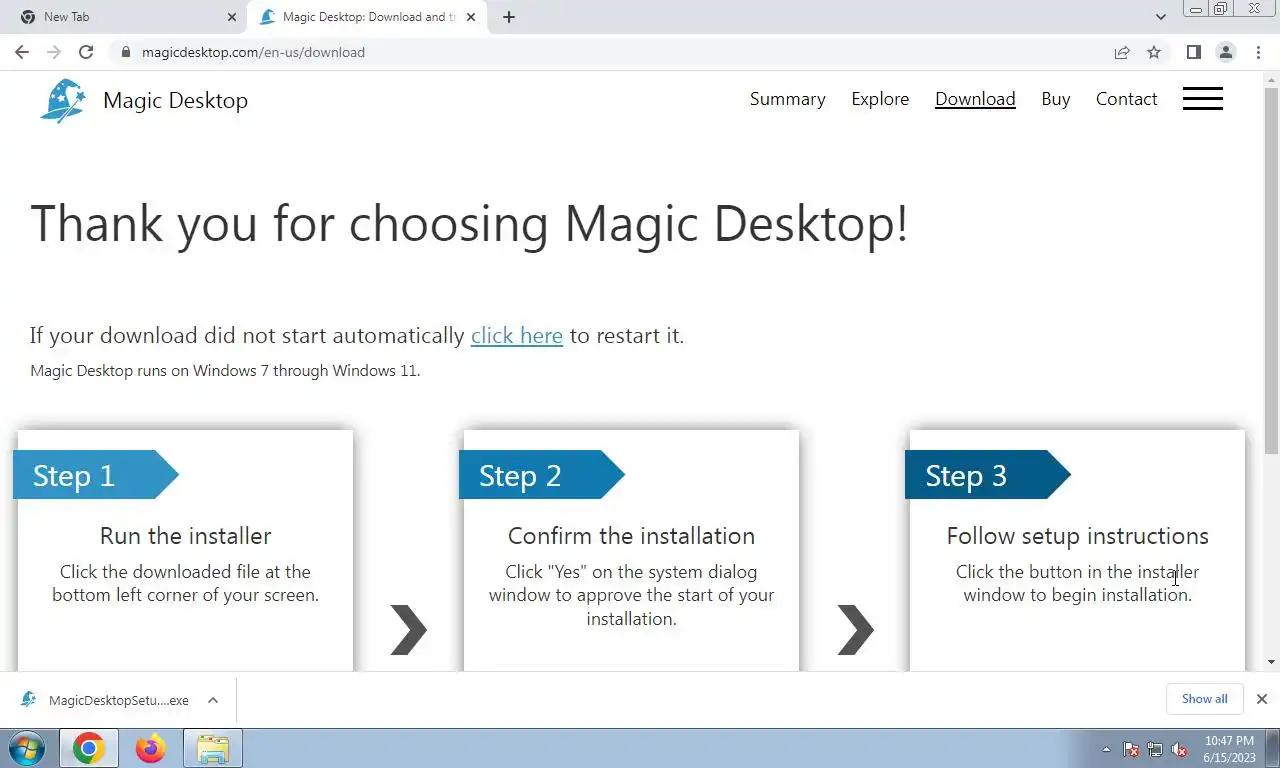The width and height of the screenshot is (1280, 768).
Task: Bookmark this page with the star icon
Action: coord(1154,52)
